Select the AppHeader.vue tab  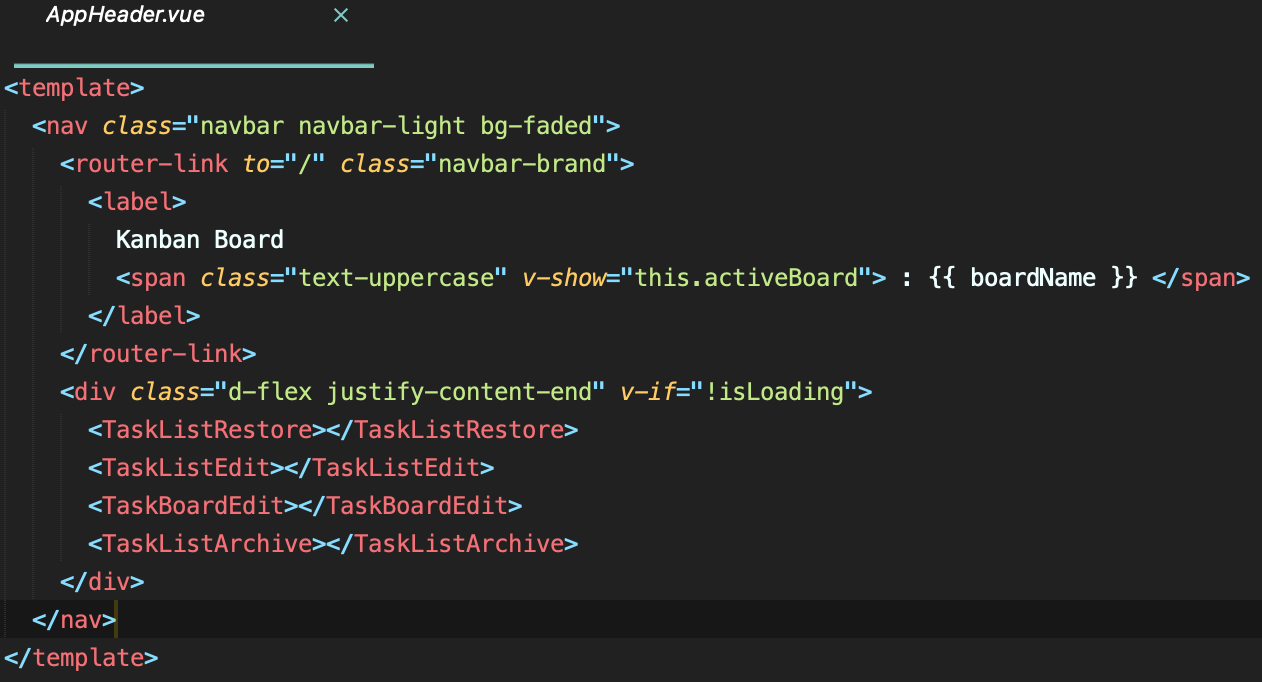click(125, 15)
